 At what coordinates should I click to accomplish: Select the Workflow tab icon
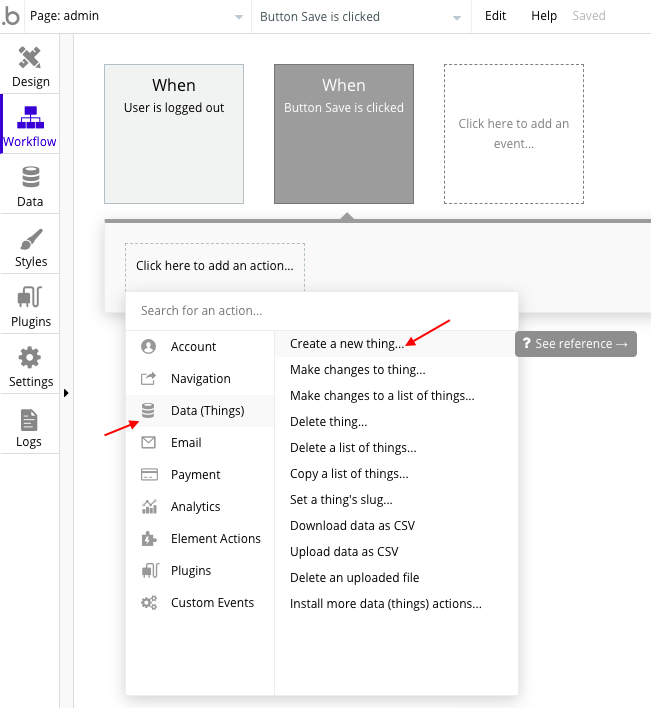tap(30, 117)
